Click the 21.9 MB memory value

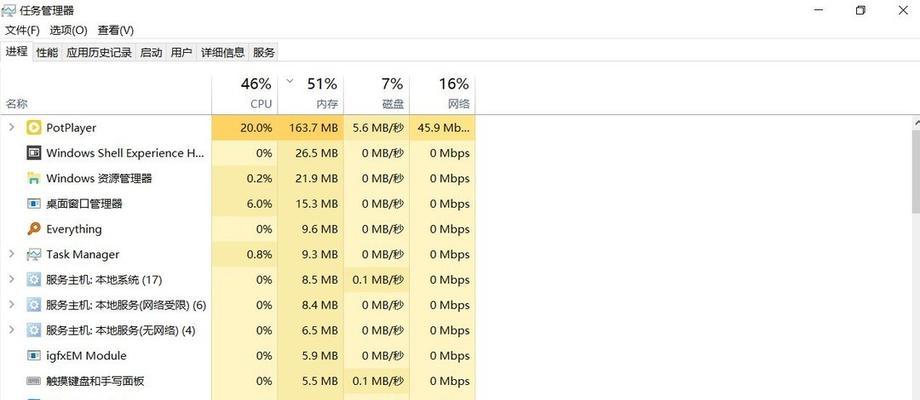pyautogui.click(x=317, y=178)
